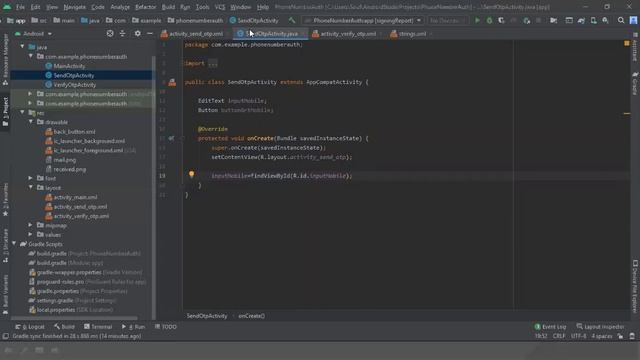Click the collapse all icon in Project panel
This screenshot has width=640, height=360.
click(x=122, y=33)
